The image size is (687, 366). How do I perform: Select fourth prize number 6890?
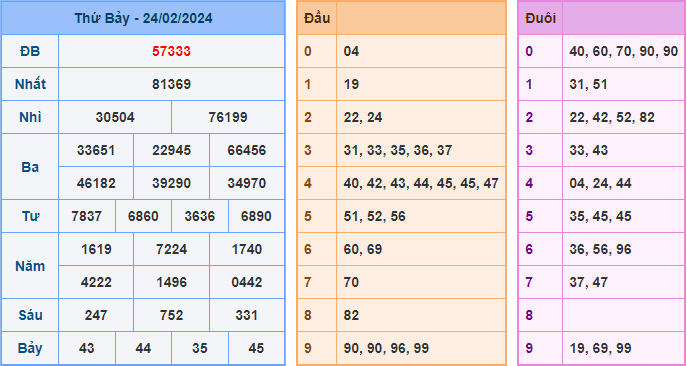[256, 216]
